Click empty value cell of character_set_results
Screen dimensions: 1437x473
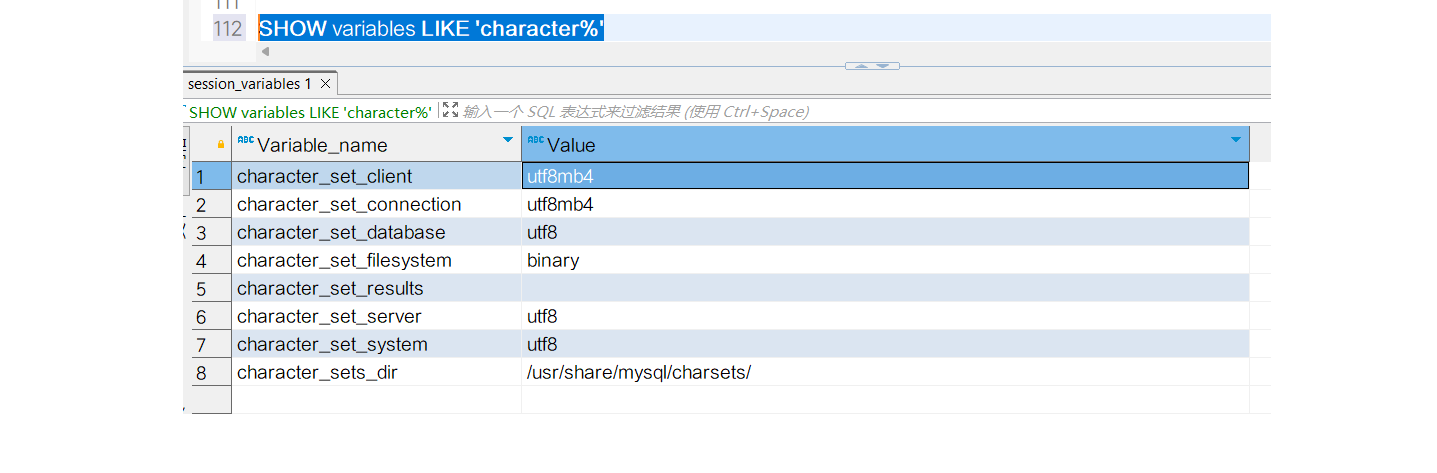point(885,288)
